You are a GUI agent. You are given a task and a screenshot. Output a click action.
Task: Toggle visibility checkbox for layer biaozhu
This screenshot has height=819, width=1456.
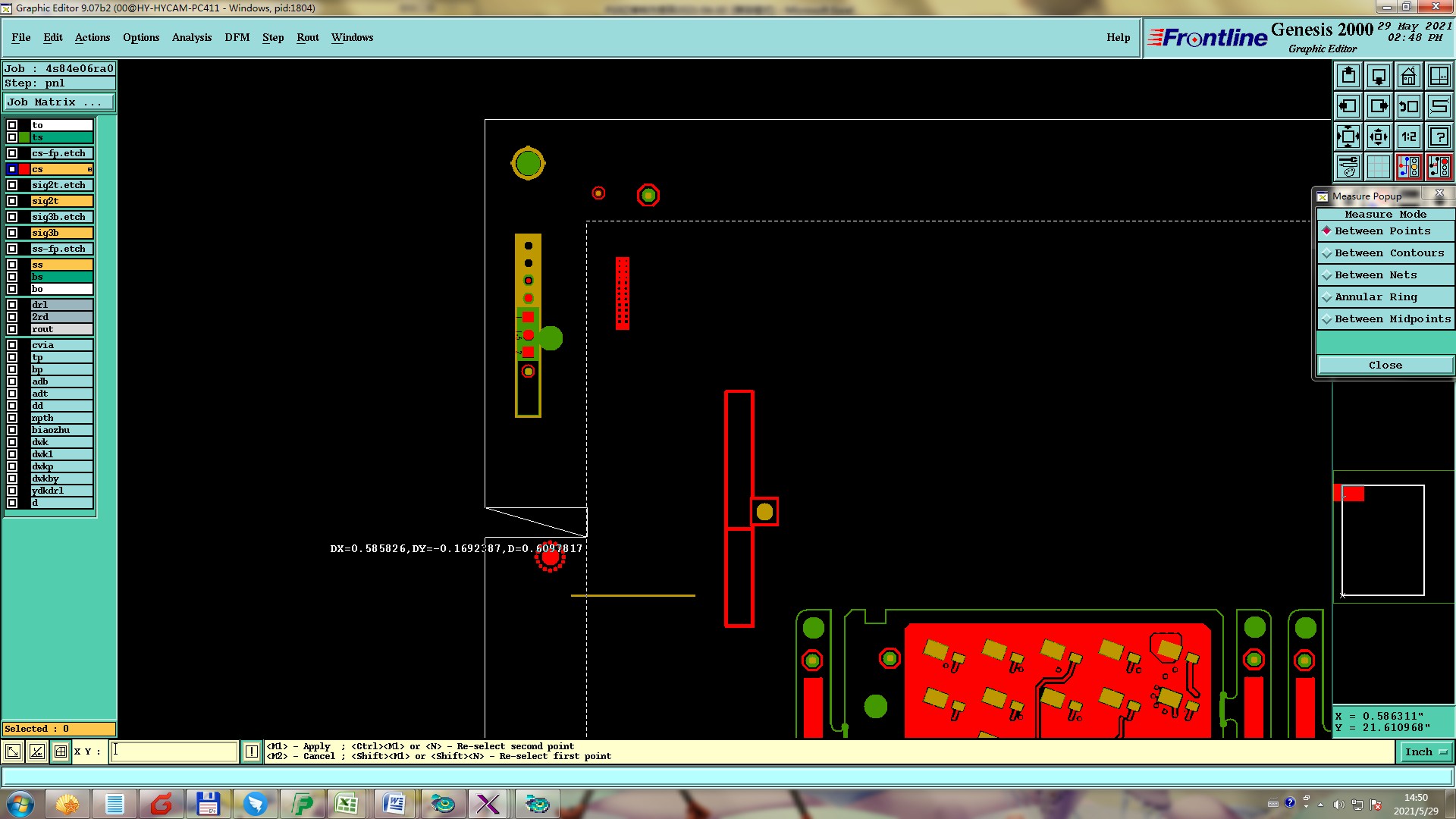(x=12, y=430)
